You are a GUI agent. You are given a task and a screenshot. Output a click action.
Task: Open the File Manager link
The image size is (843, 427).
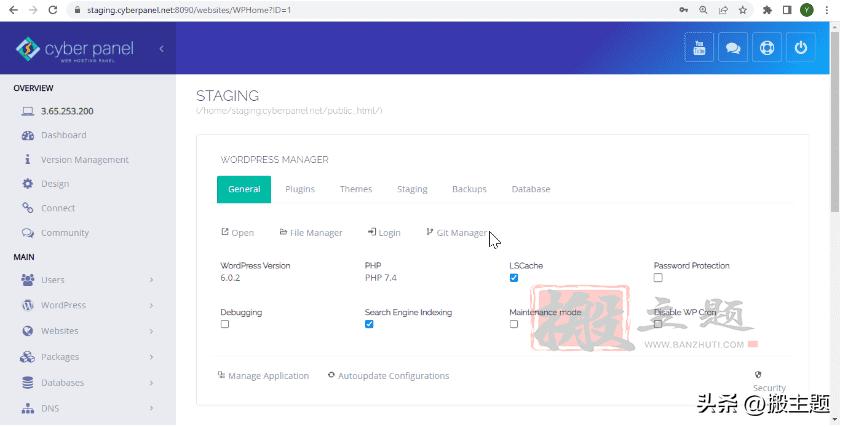[x=311, y=233]
